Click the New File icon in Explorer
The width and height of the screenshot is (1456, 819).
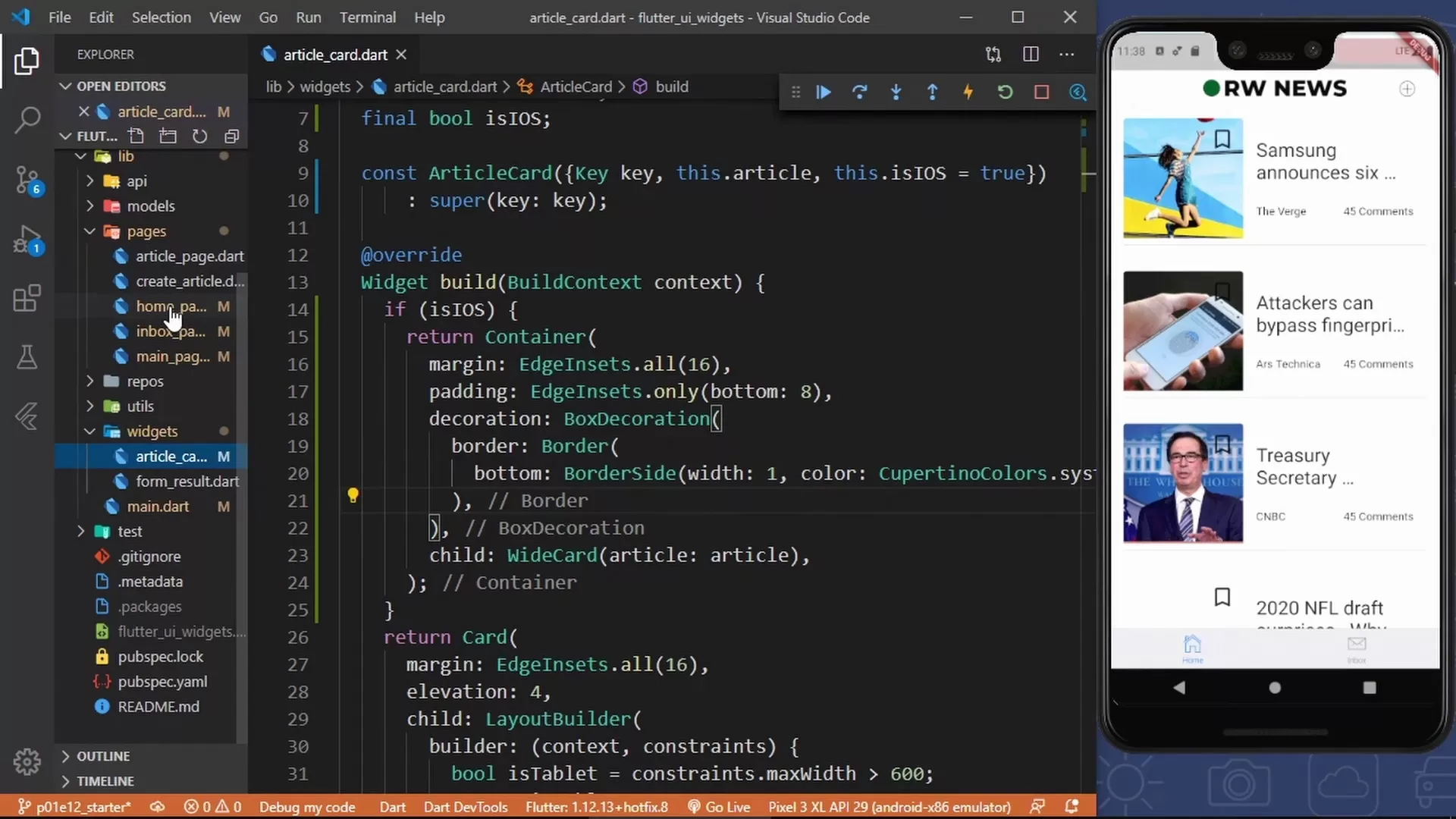[x=136, y=136]
